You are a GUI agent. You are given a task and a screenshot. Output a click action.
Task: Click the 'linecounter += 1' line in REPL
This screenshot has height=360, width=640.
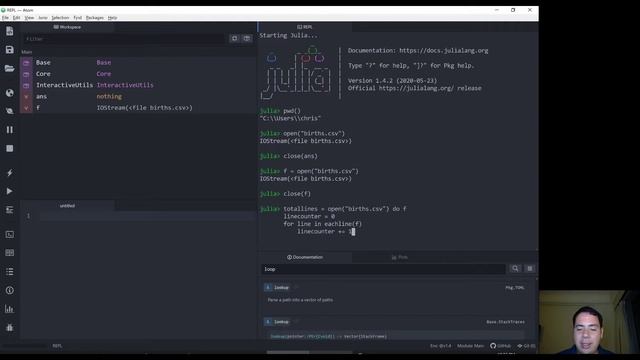tap(324, 231)
